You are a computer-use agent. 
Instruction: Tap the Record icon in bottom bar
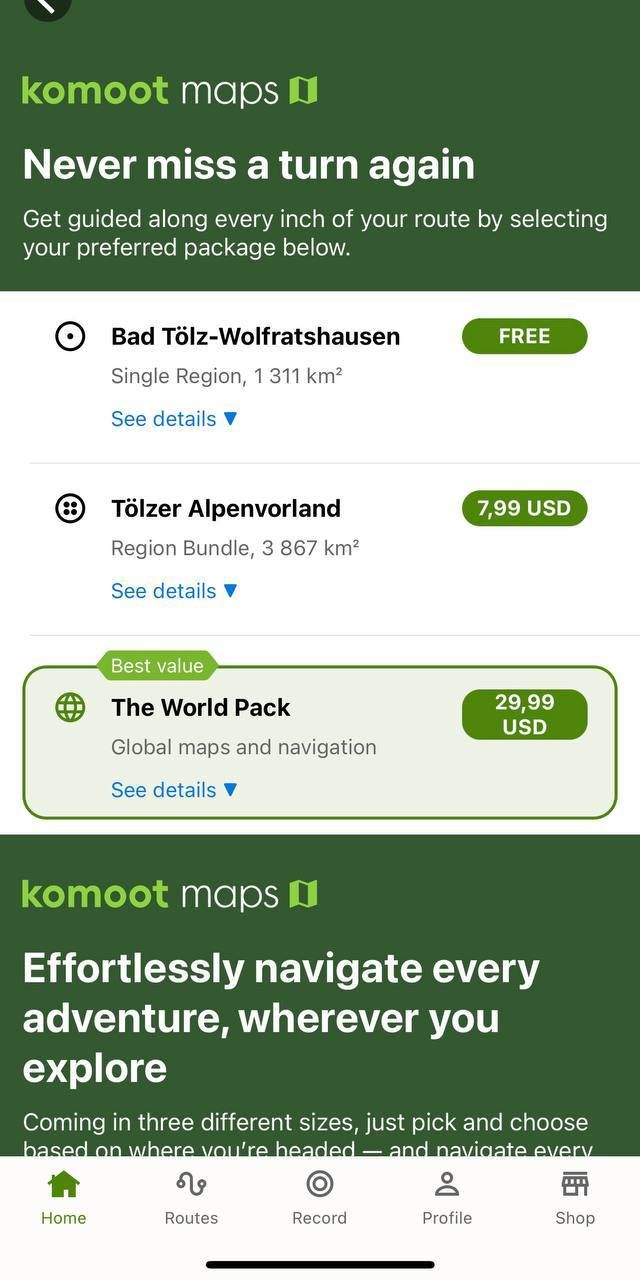[x=319, y=1185]
